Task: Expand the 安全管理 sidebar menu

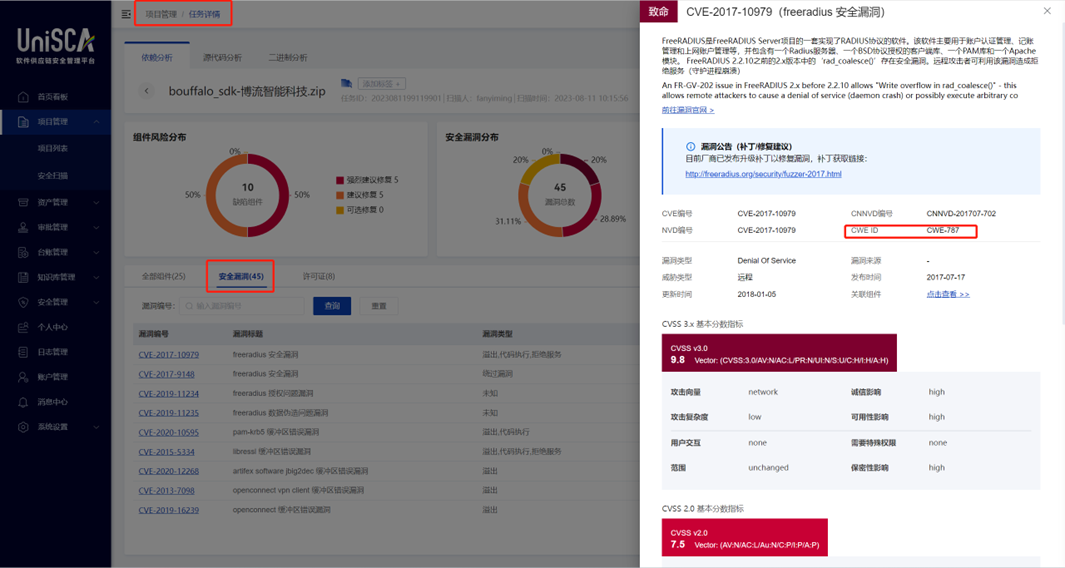Action: point(96,302)
